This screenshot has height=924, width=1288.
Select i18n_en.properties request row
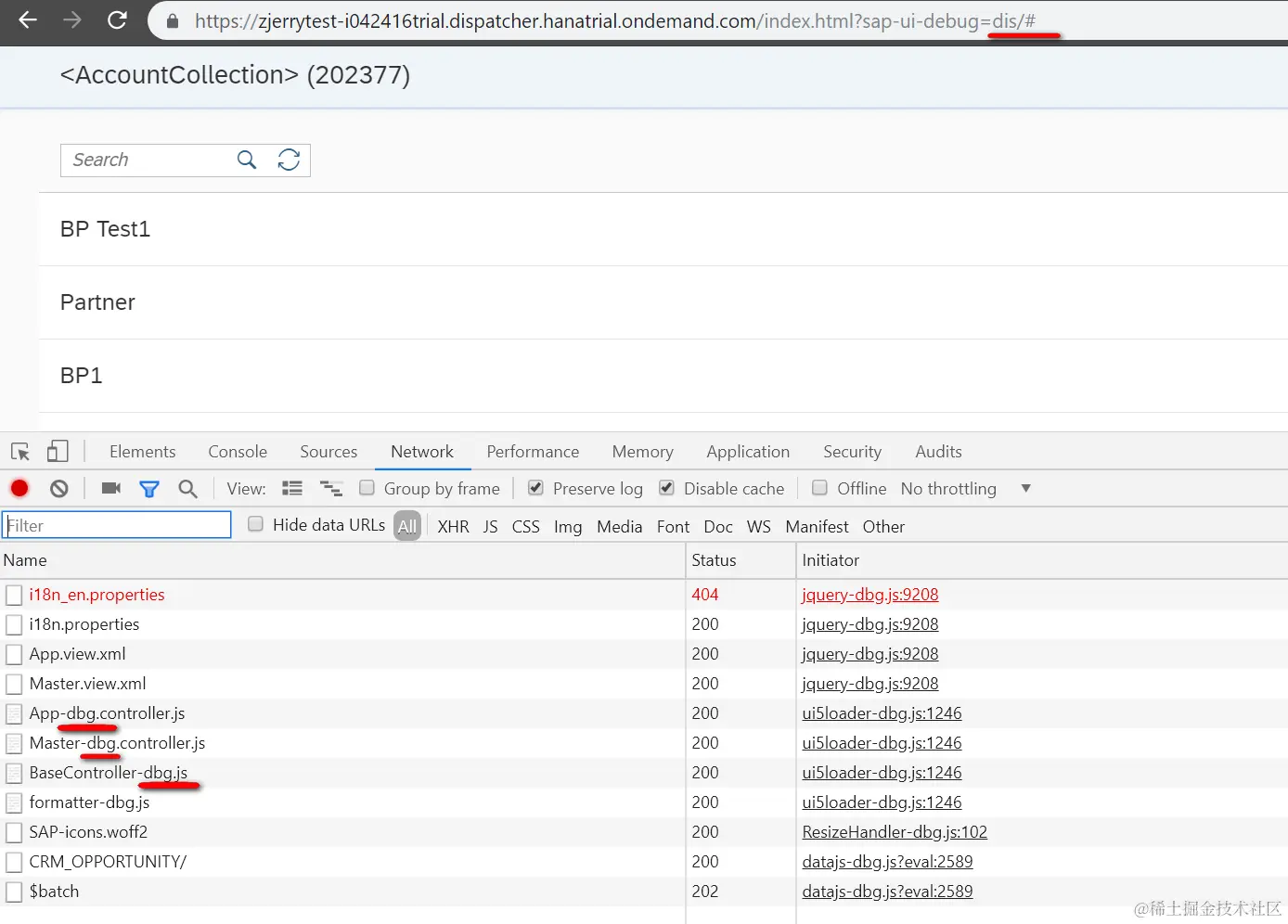tap(644, 595)
